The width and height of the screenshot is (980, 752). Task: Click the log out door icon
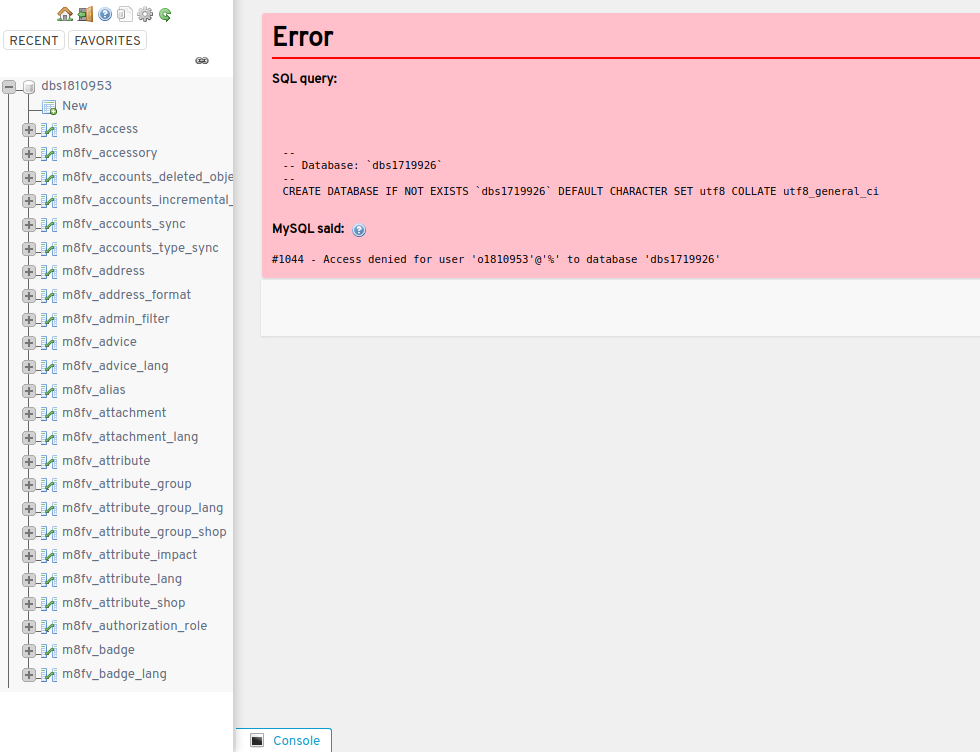point(85,14)
